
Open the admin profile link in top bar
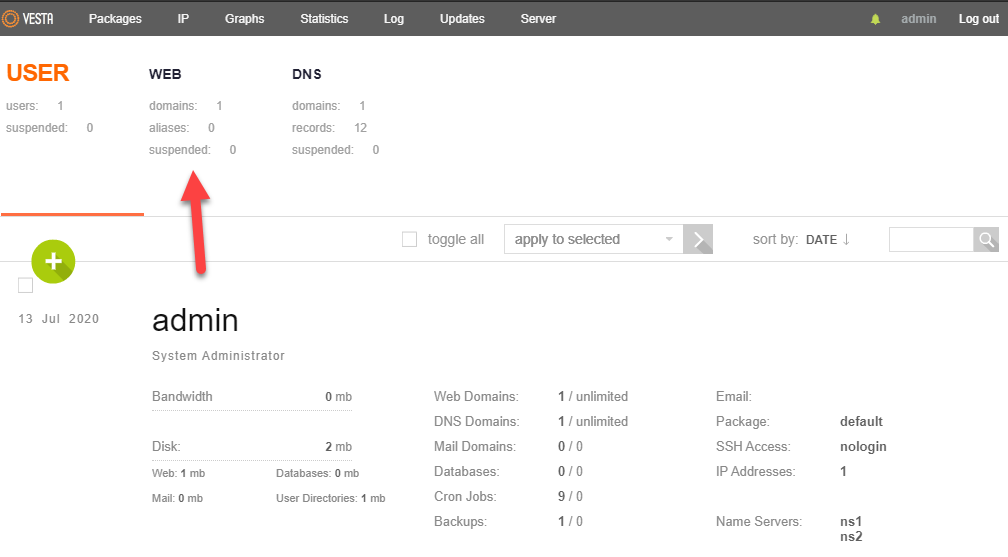918,19
